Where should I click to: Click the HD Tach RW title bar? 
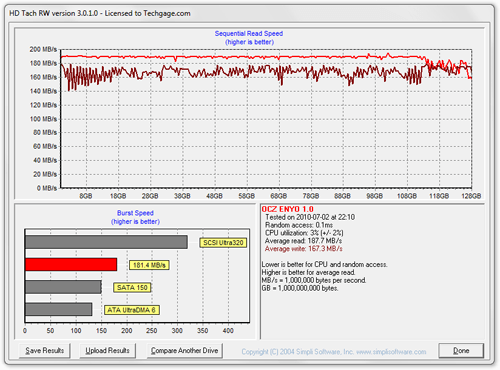[x=249, y=13]
